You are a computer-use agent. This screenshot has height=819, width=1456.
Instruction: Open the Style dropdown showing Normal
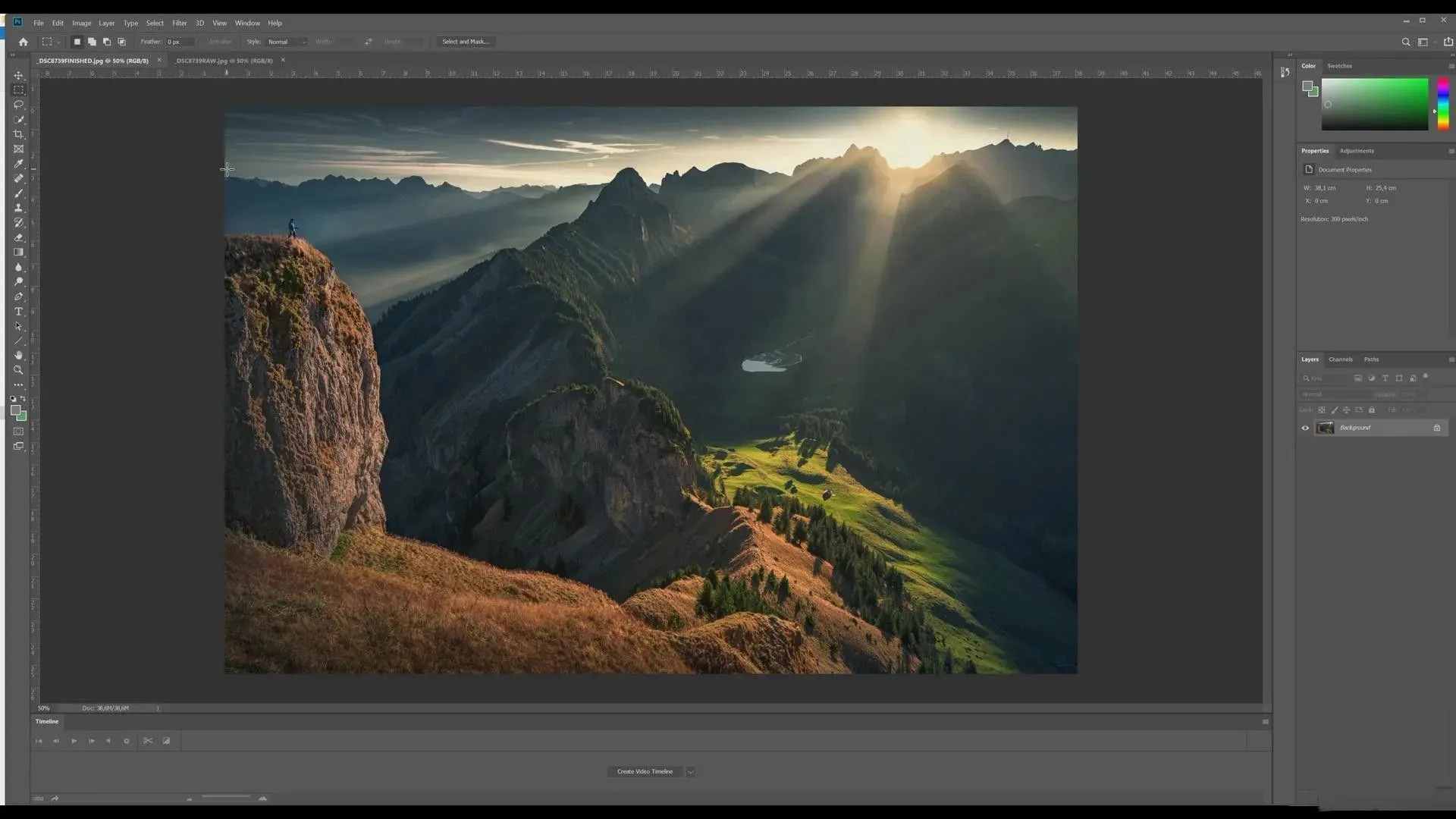click(287, 42)
